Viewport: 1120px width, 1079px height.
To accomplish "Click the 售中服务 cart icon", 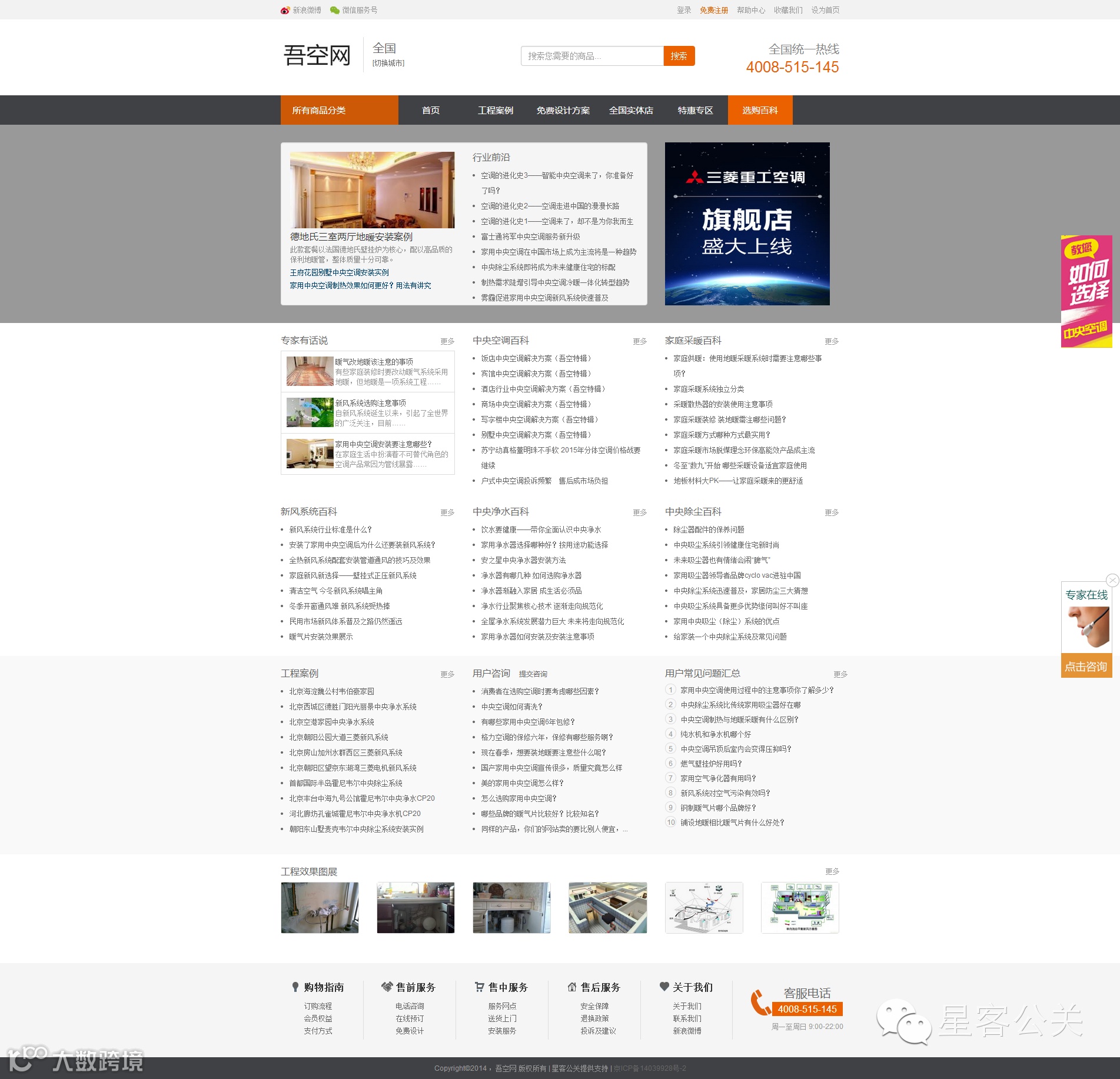I will 480,987.
